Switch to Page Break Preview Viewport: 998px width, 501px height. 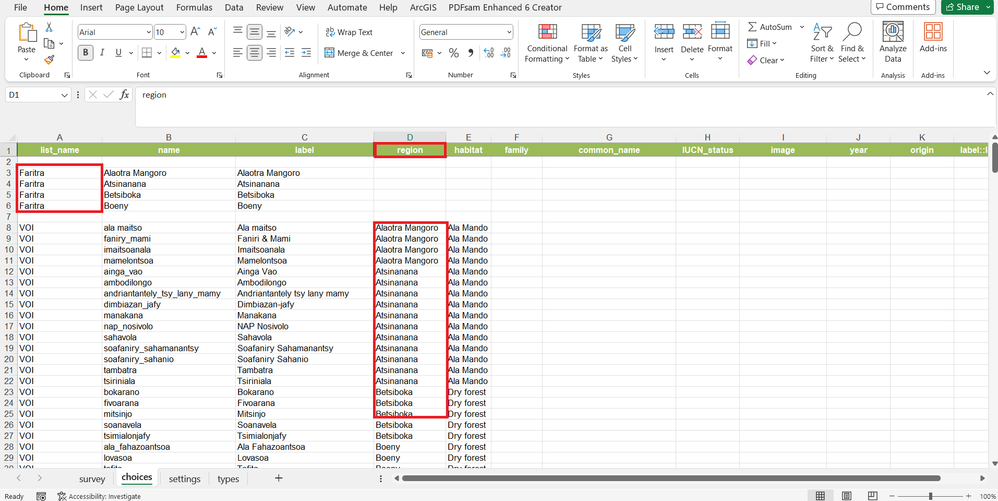point(873,496)
